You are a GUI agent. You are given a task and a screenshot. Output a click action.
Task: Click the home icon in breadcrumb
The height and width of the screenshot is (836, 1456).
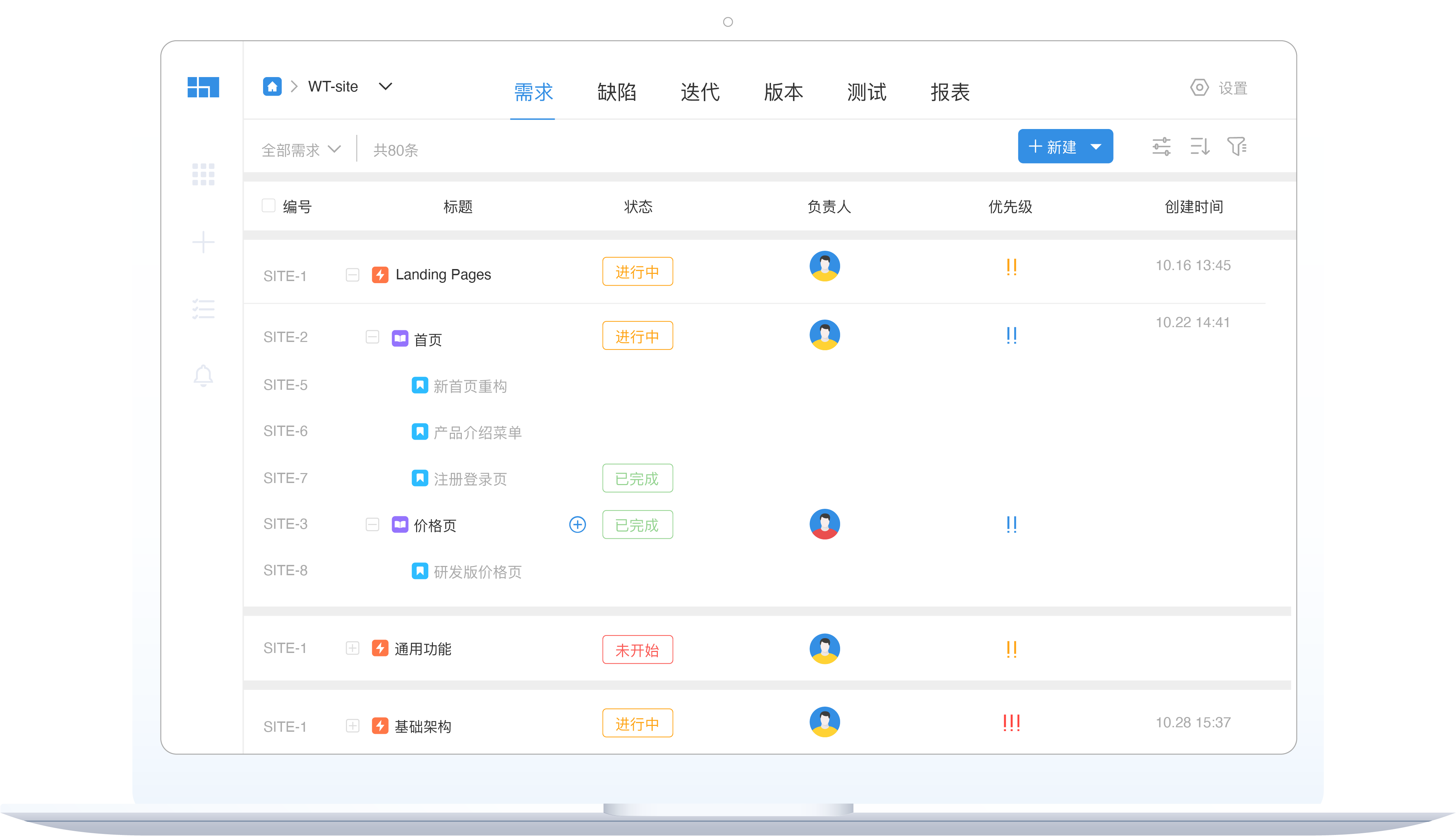(272, 87)
